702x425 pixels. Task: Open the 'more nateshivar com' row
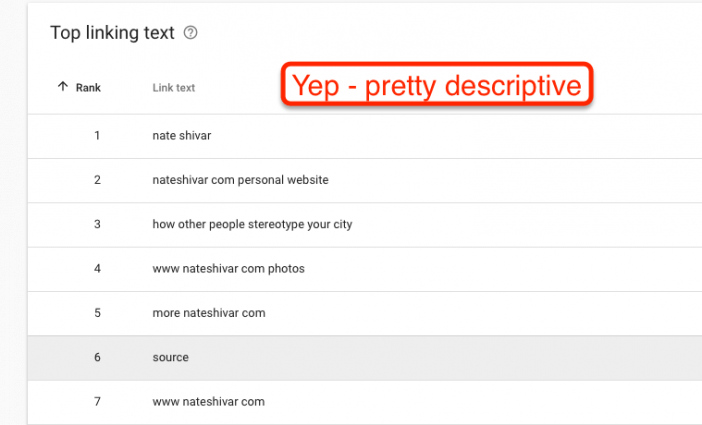365,313
